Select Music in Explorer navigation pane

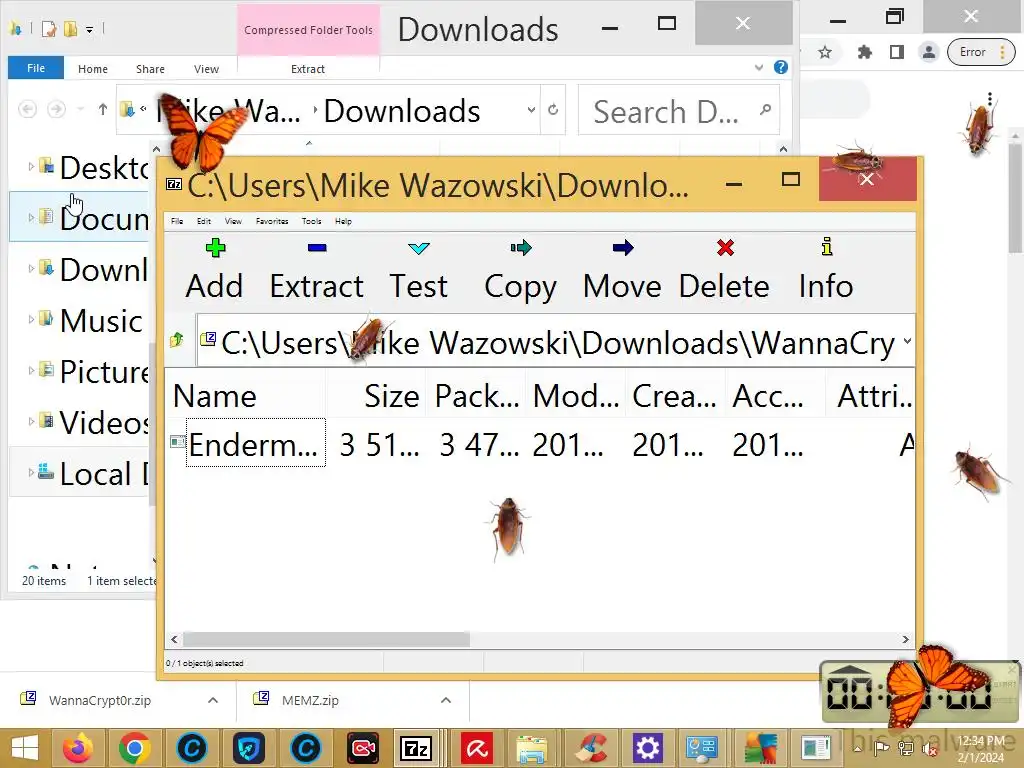[101, 321]
